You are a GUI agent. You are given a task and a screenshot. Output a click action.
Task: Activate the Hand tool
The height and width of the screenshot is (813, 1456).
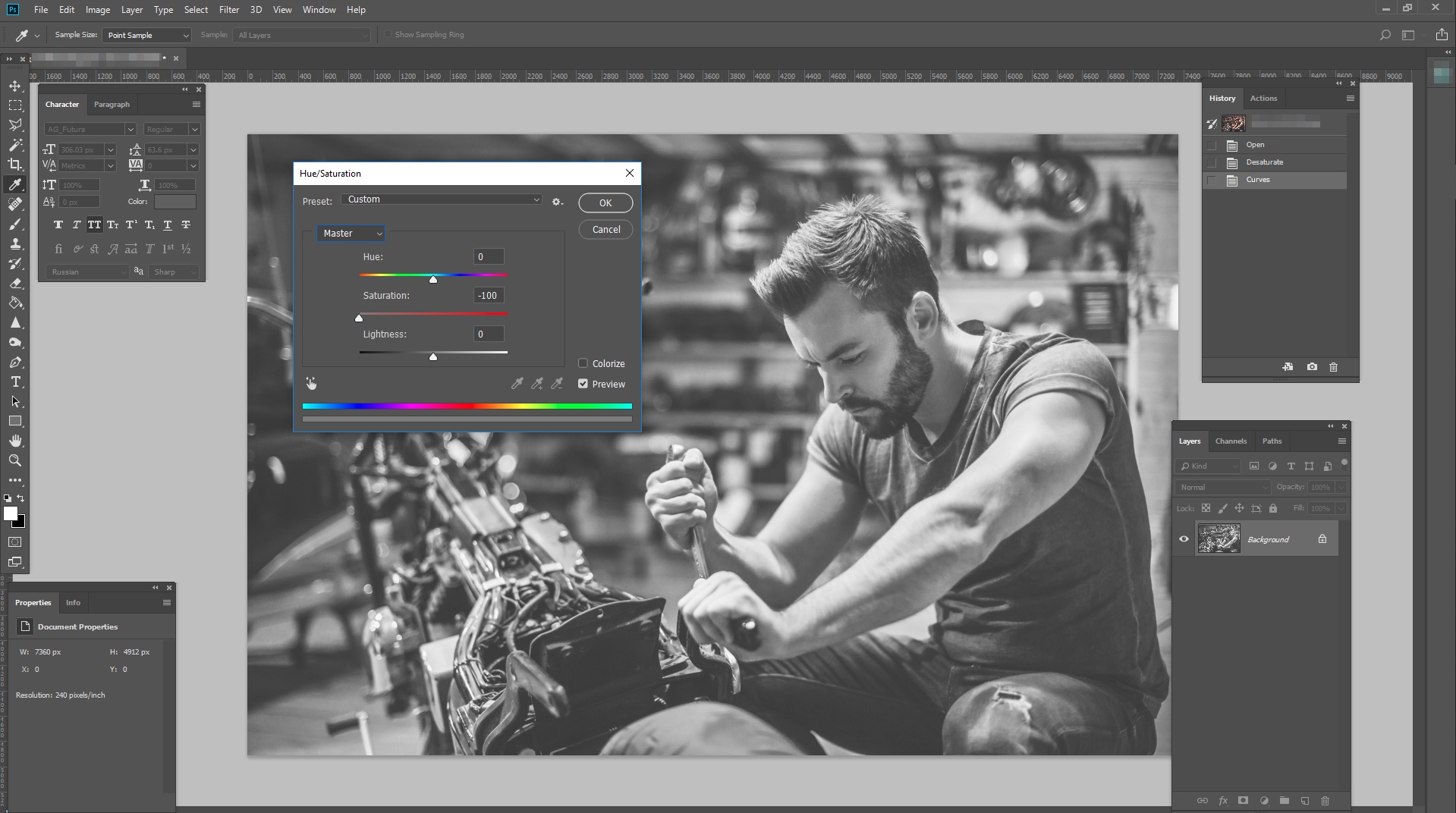click(15, 441)
